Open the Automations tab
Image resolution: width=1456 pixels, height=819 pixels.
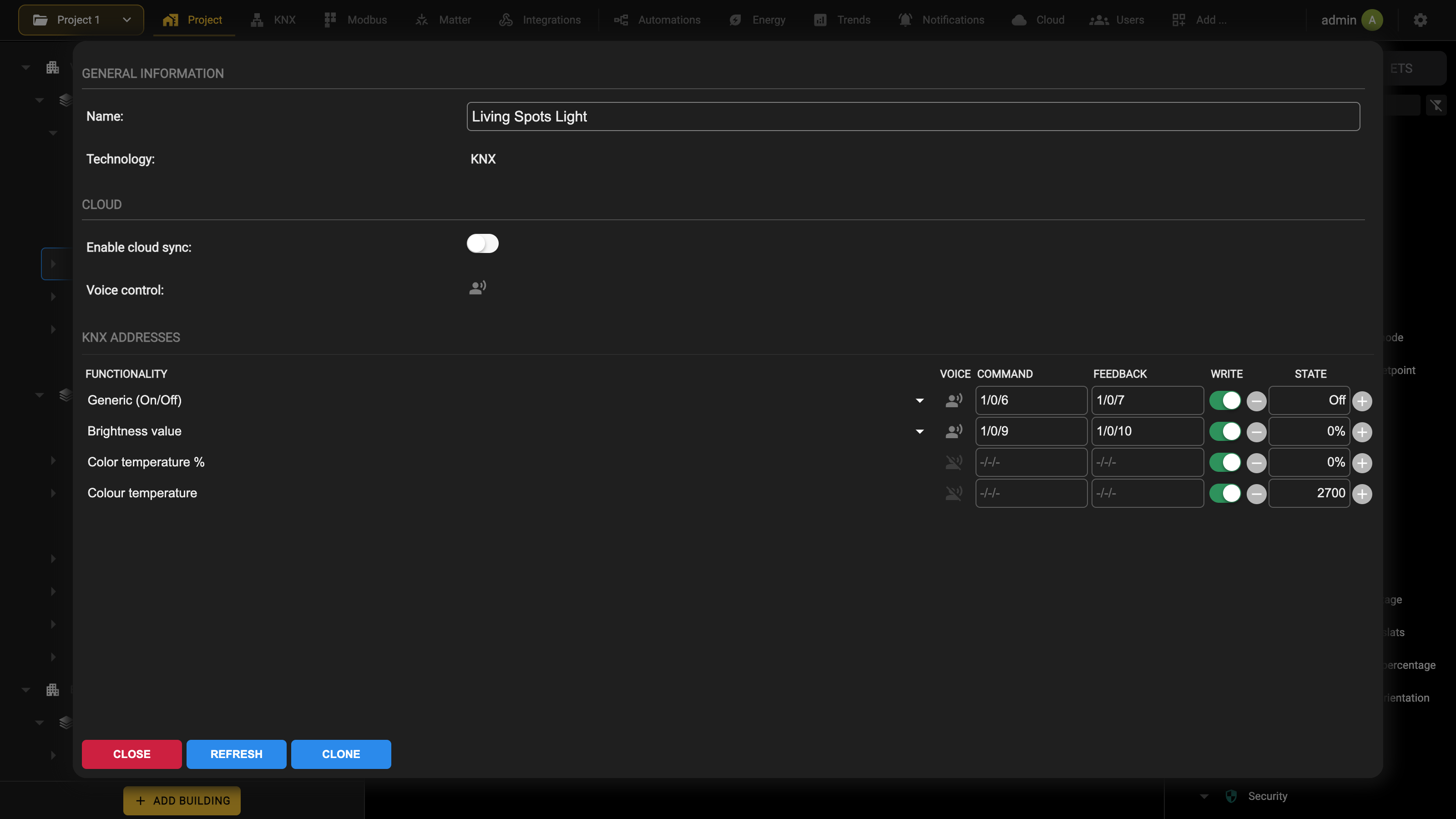[x=657, y=20]
